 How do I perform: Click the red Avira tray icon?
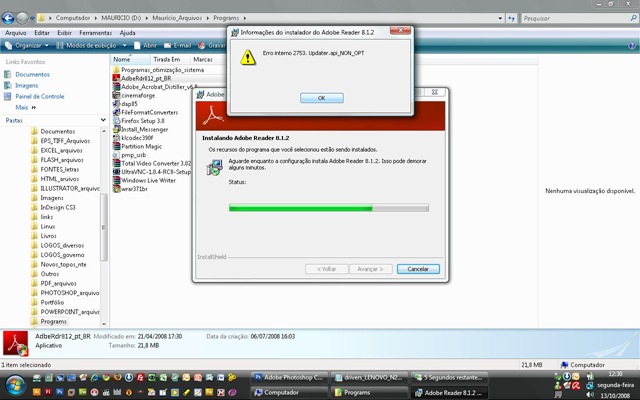576,385
